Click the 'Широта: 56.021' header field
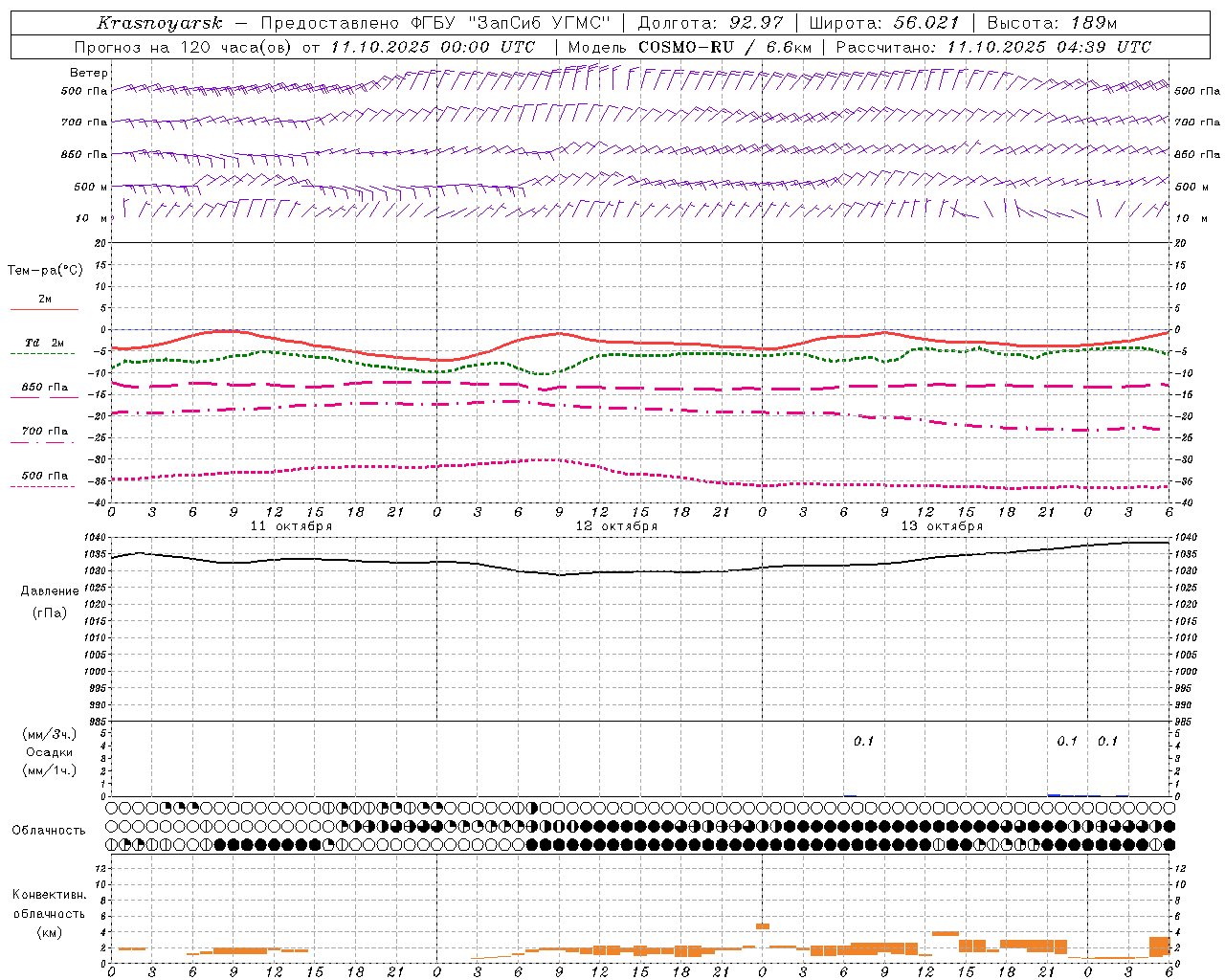This screenshot has width=1225, height=980. pos(886,23)
